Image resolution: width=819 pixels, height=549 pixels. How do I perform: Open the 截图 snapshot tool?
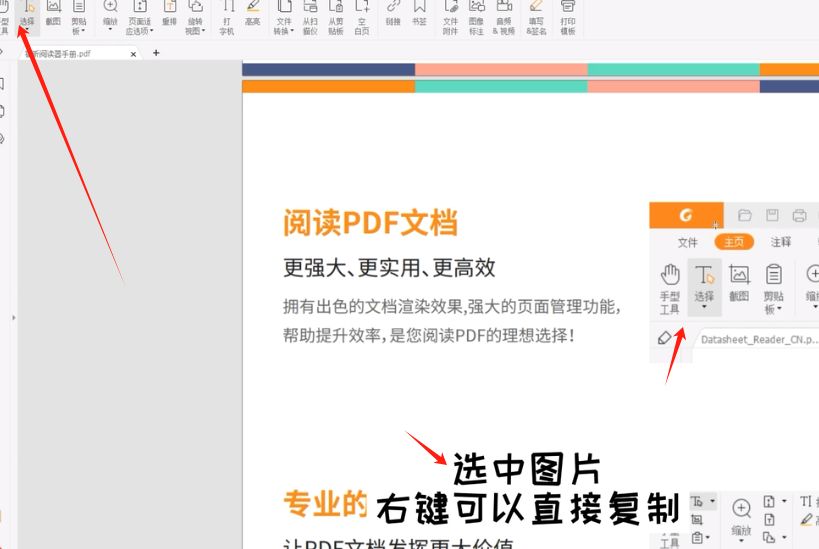pyautogui.click(x=53, y=15)
